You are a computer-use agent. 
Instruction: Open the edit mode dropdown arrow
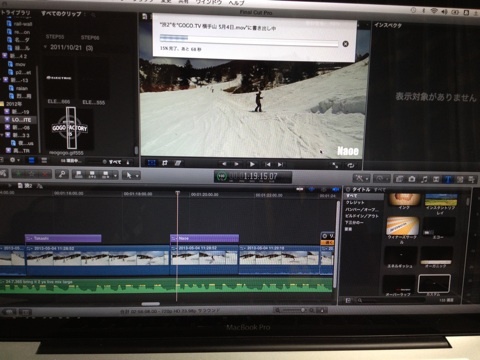tap(115, 175)
